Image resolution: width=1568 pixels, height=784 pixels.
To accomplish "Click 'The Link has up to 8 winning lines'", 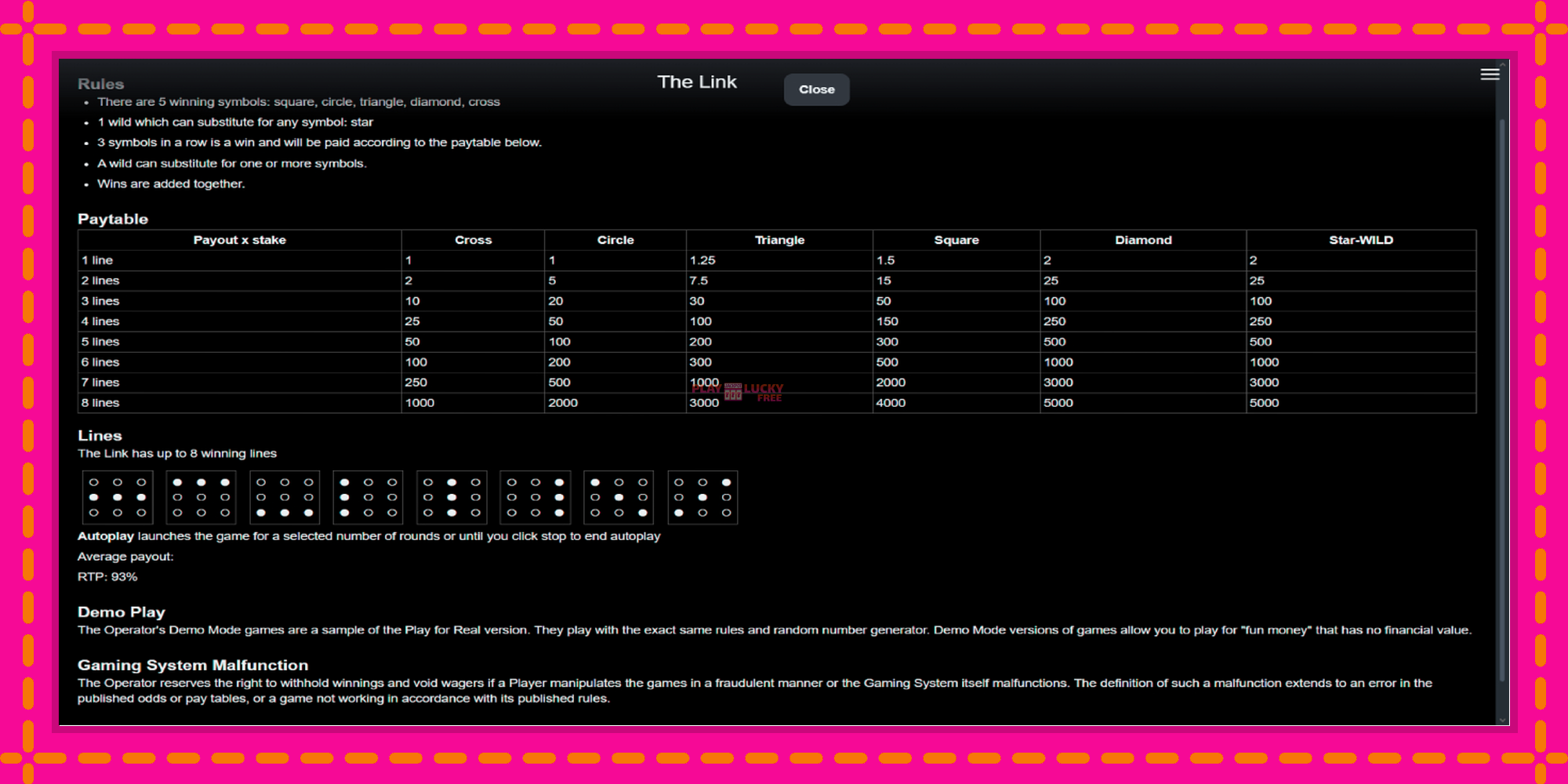I will (x=177, y=453).
